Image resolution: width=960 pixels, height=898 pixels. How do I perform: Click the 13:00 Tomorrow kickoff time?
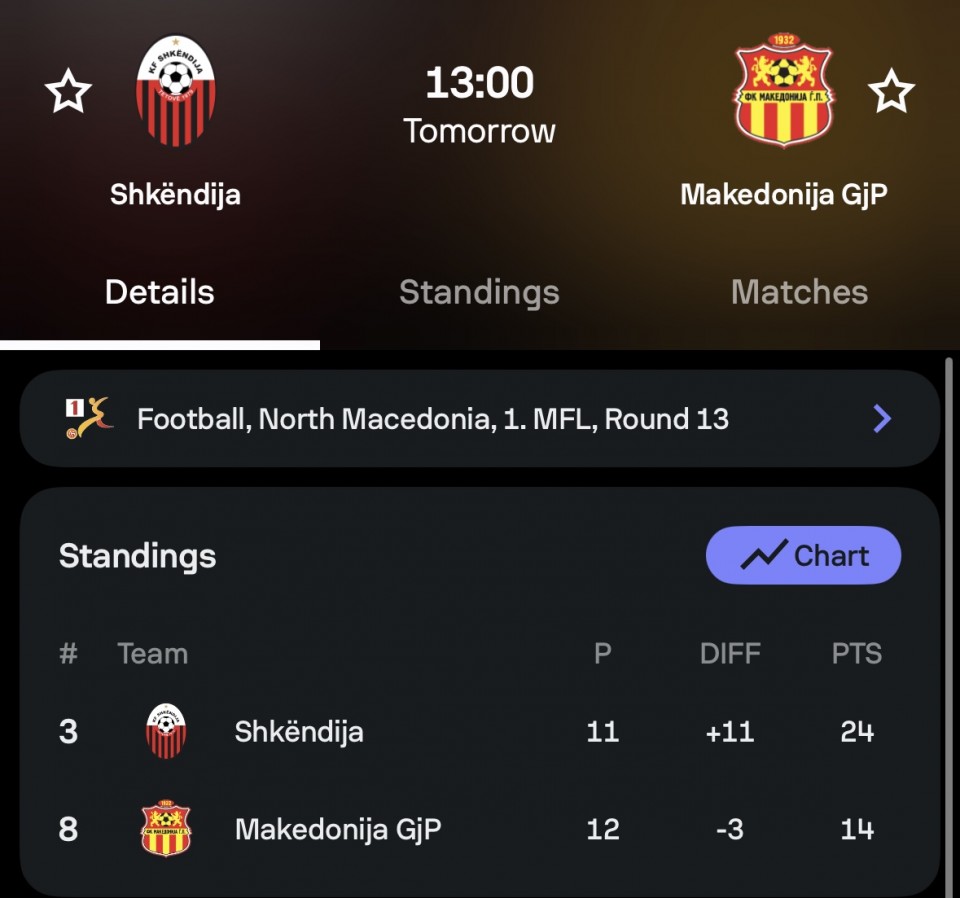480,105
